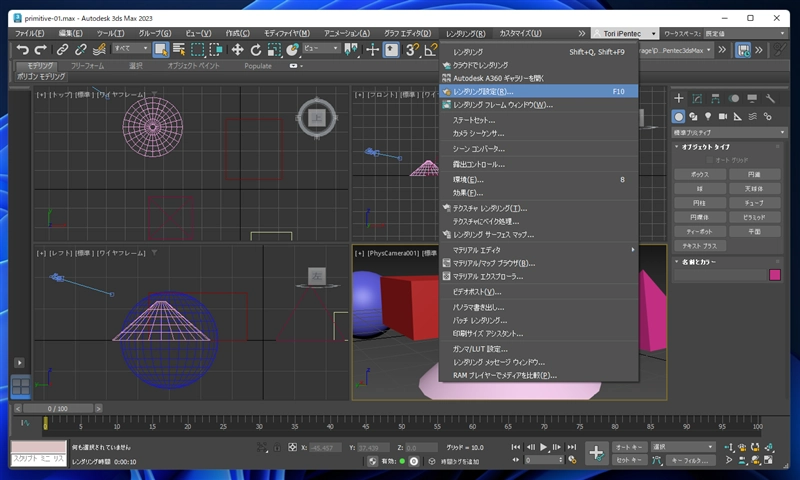Activate the Select Object tool
Image resolution: width=800 pixels, height=480 pixels.
click(161, 49)
